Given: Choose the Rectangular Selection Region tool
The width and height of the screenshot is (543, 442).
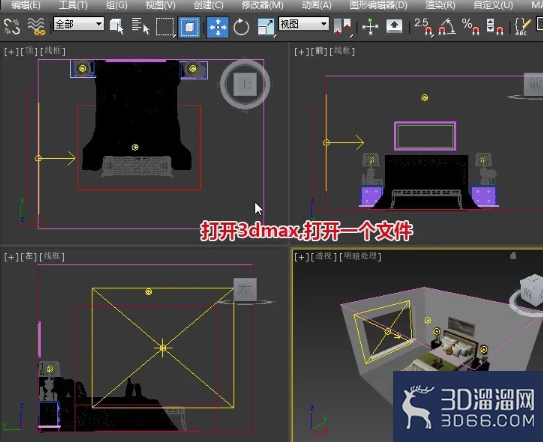Looking at the screenshot, I should 165,27.
